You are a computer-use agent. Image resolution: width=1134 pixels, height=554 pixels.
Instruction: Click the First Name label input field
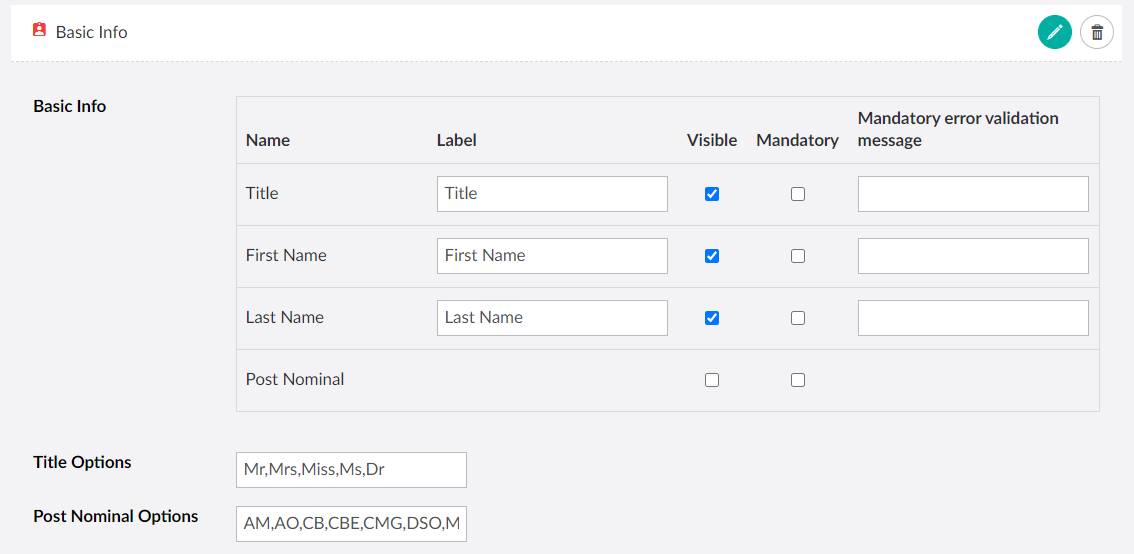tap(552, 256)
